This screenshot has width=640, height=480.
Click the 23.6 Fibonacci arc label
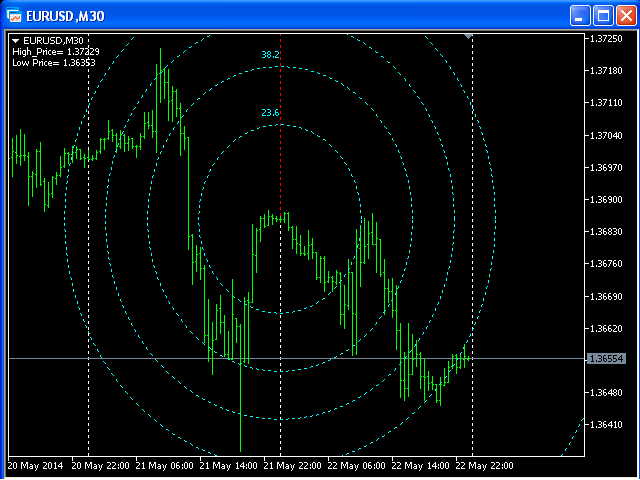pyautogui.click(x=270, y=113)
